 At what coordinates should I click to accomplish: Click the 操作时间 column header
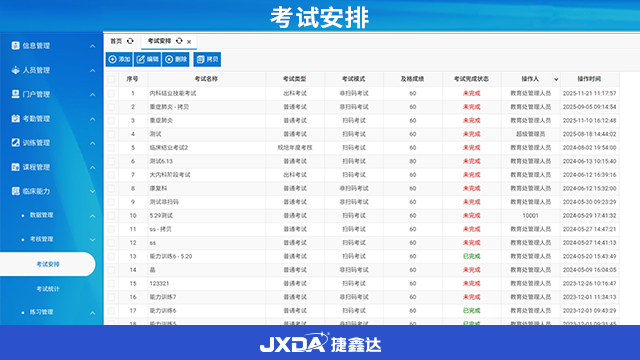click(x=589, y=79)
